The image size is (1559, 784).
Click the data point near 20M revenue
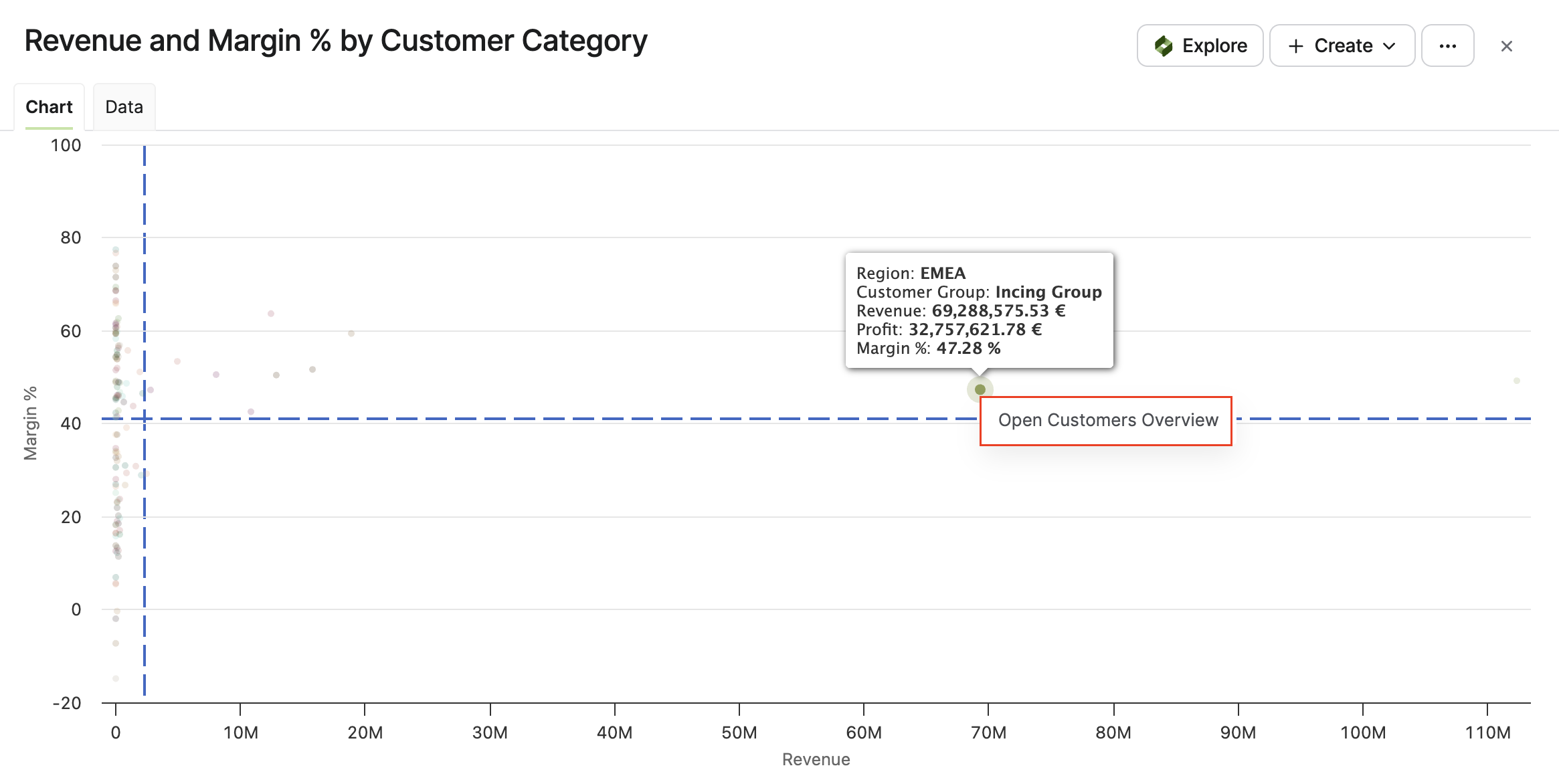[351, 333]
